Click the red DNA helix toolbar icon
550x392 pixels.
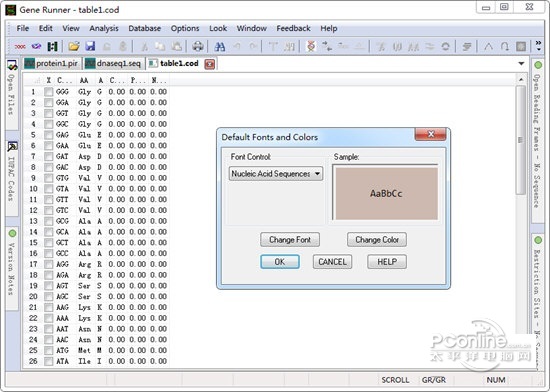click(x=311, y=46)
